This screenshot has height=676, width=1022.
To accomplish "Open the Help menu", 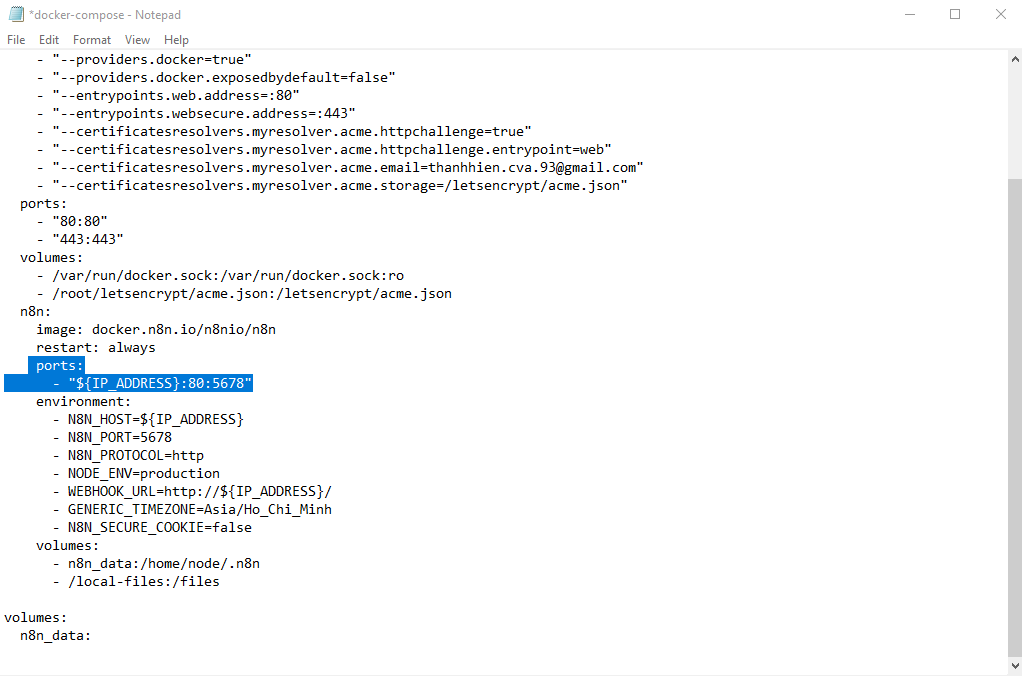I will click(176, 39).
